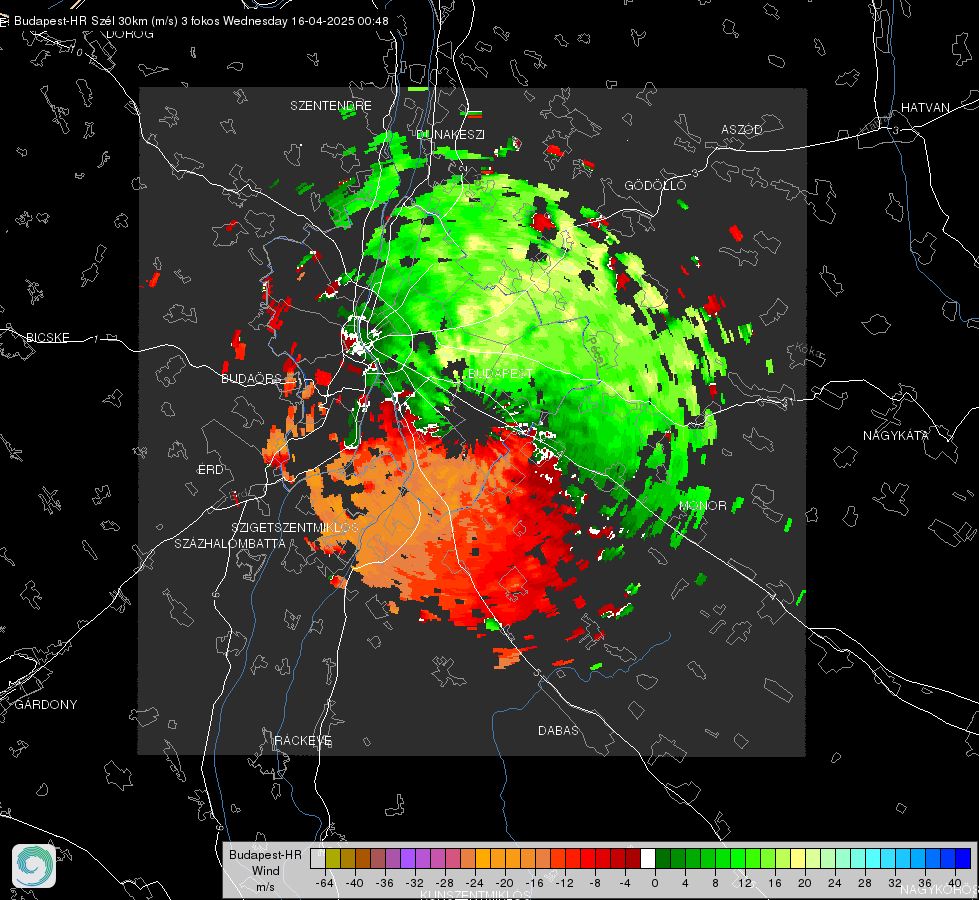Image resolution: width=979 pixels, height=900 pixels.
Task: Click the small icon before the Budapest-HR title
Action: tap(4, 21)
